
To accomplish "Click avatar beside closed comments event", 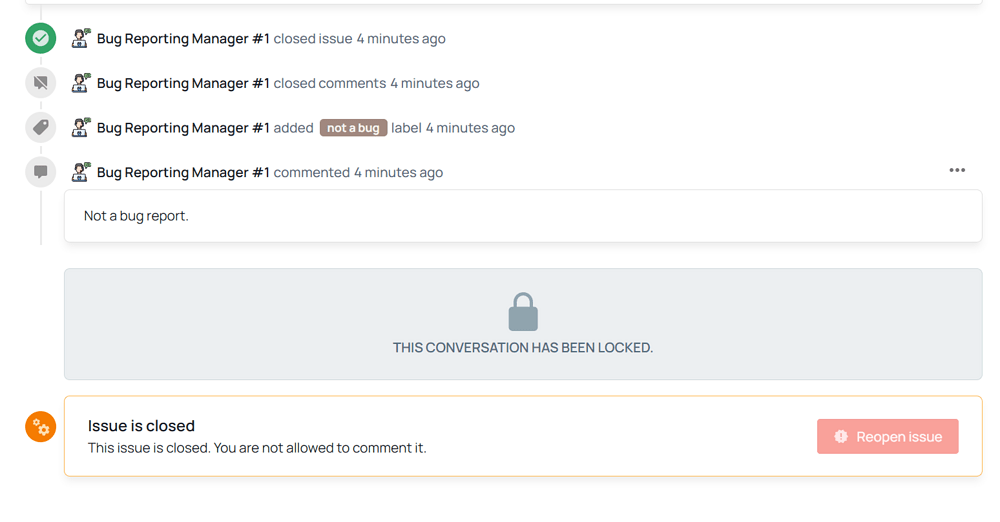I will pyautogui.click(x=81, y=83).
